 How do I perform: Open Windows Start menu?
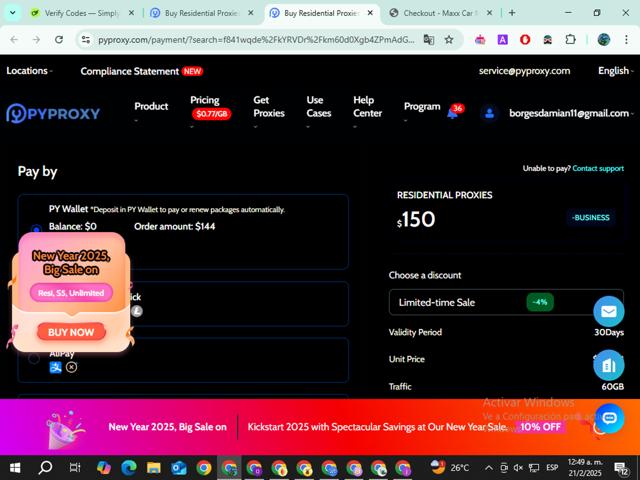(15, 467)
